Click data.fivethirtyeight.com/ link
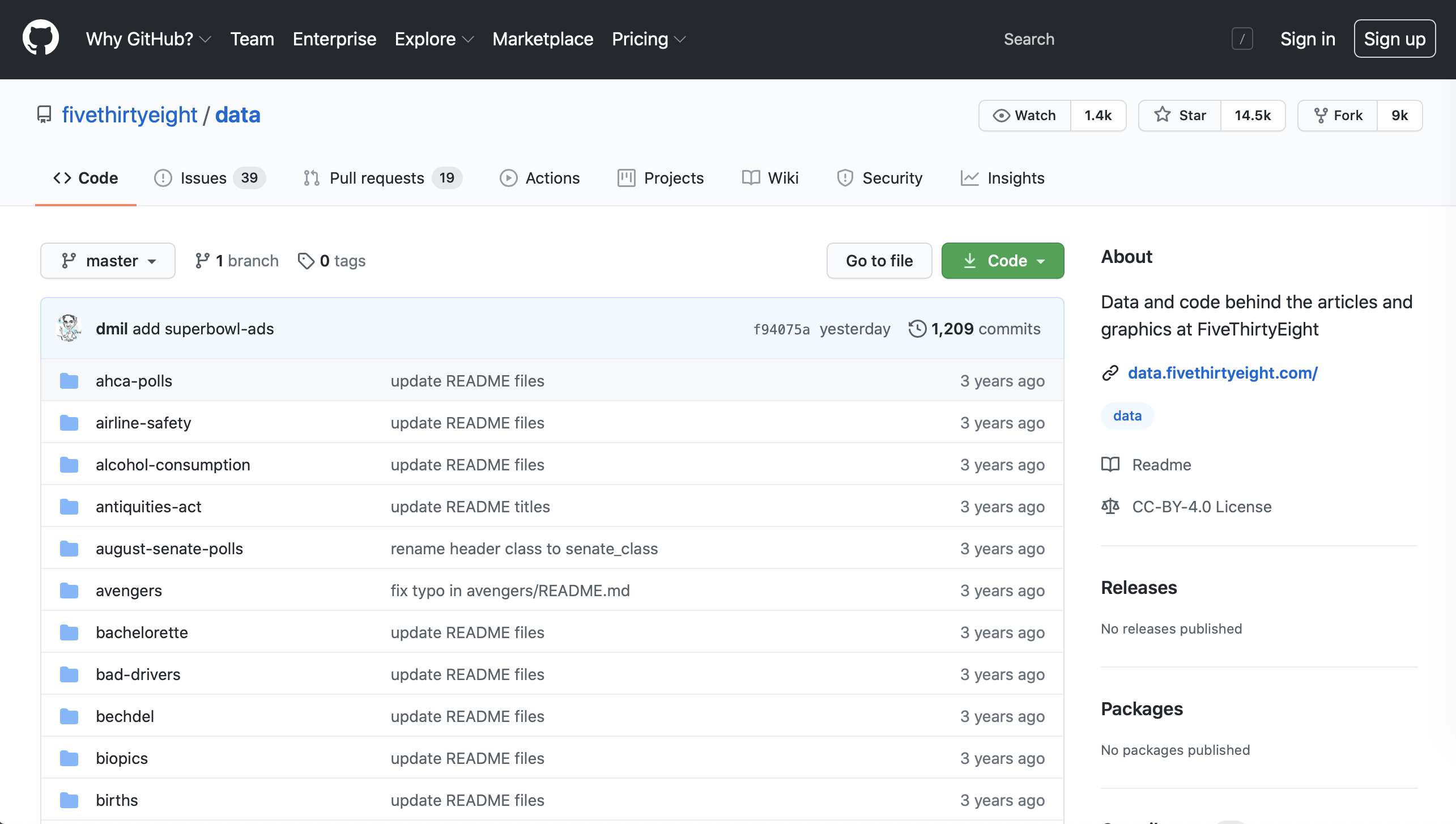 point(1223,372)
